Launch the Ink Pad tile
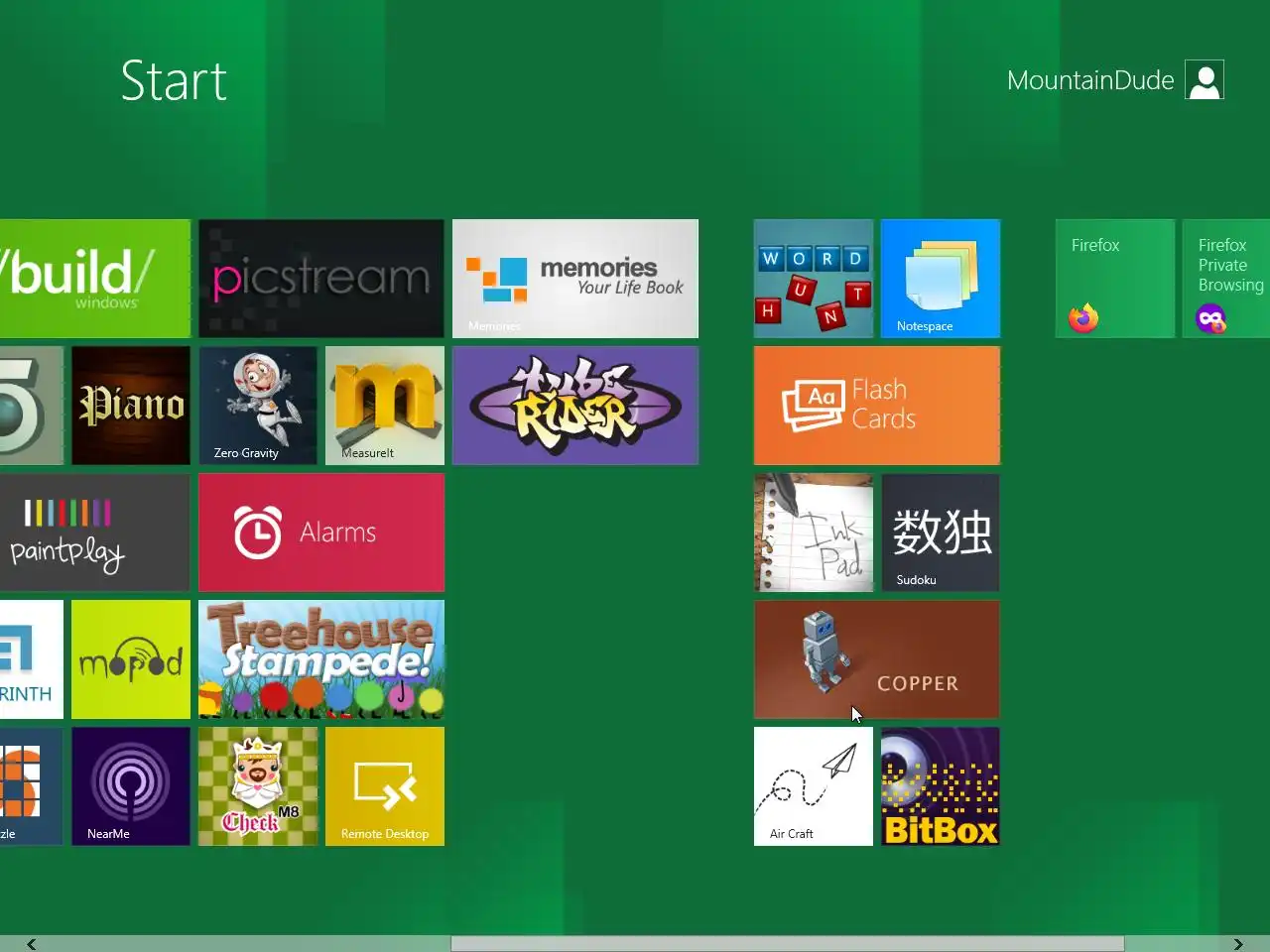The height and width of the screenshot is (952, 1270). point(814,533)
